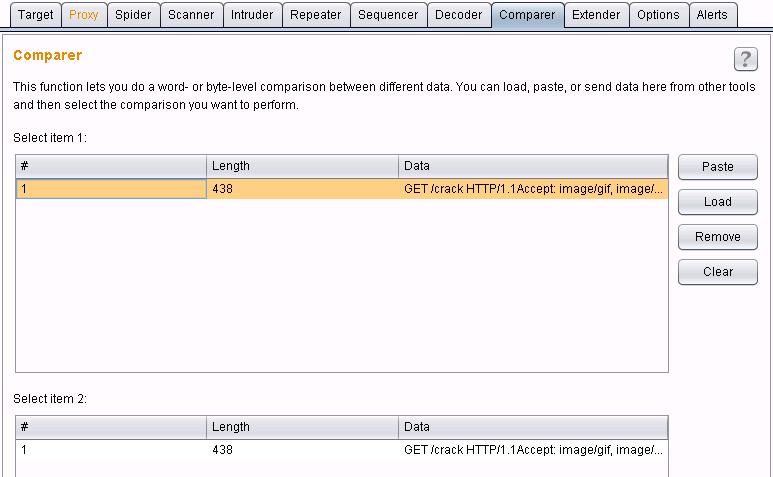
Task: Go to the Repeater tab
Action: [316, 15]
